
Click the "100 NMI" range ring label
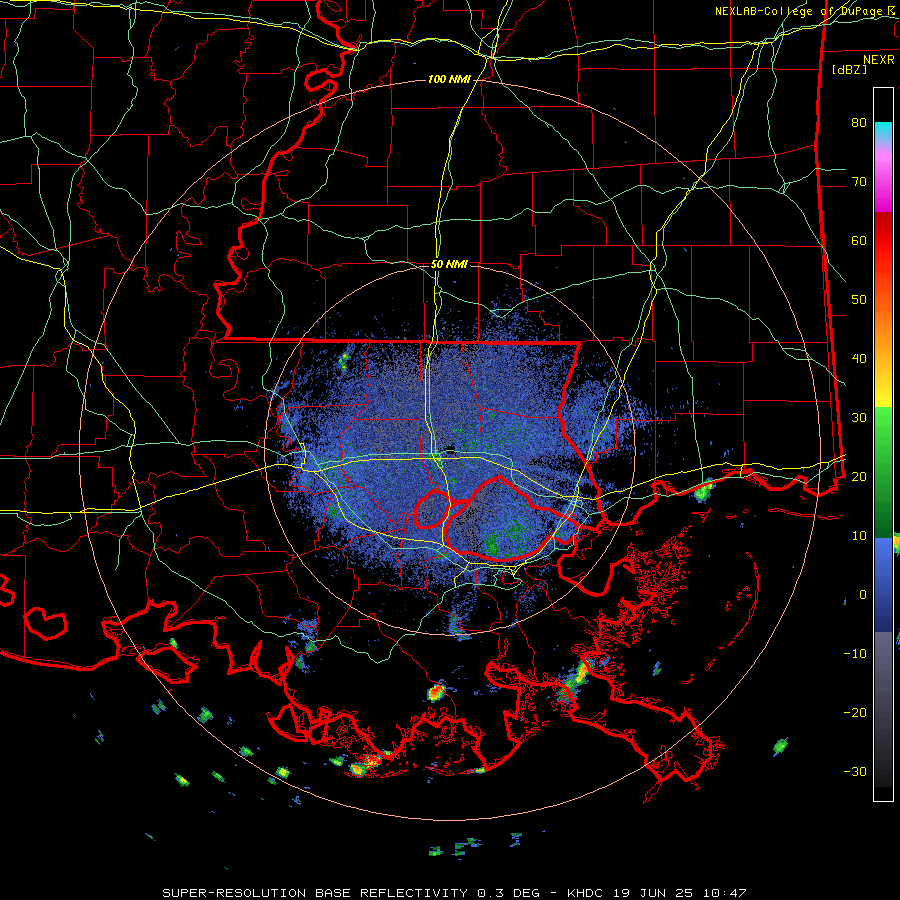click(x=449, y=79)
